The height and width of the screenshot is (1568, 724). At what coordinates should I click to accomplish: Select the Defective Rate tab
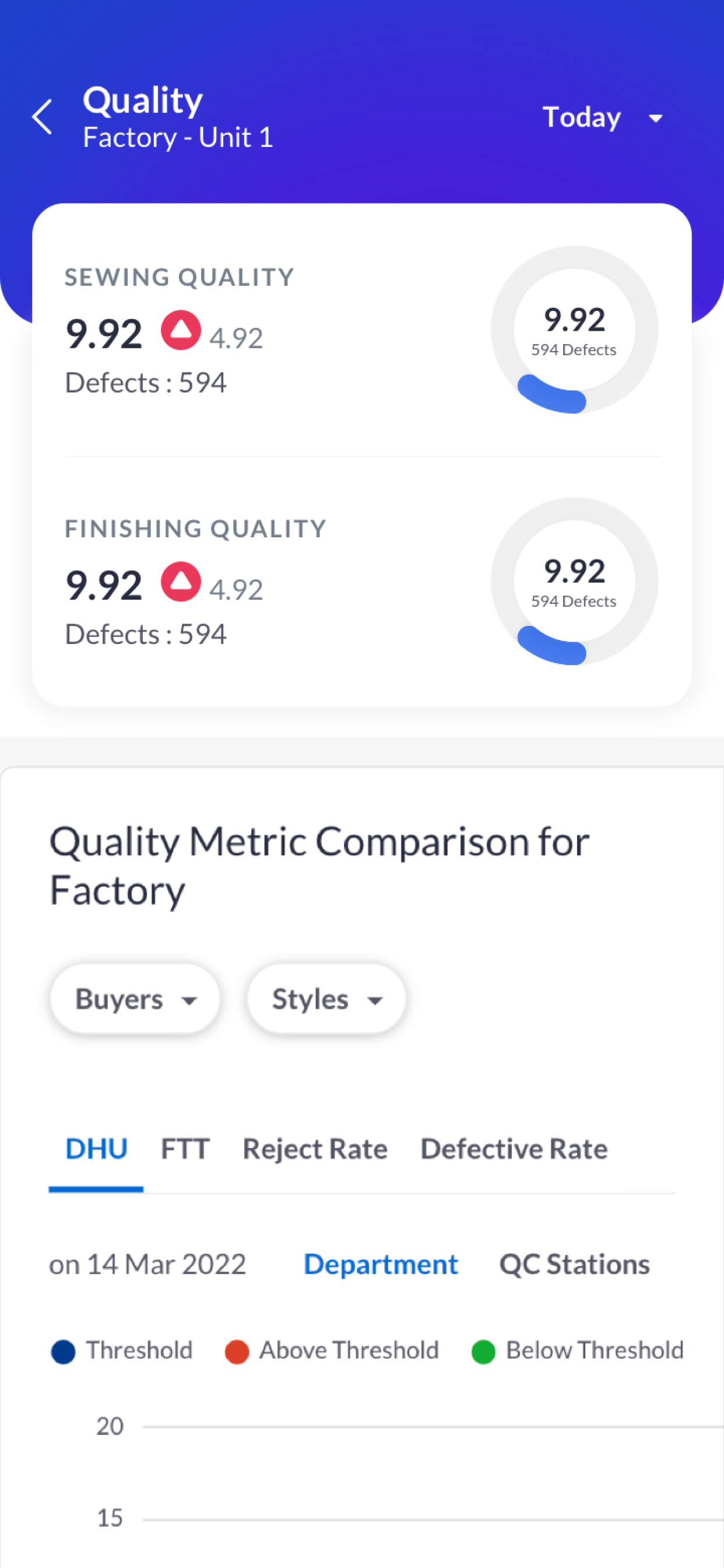(514, 1149)
